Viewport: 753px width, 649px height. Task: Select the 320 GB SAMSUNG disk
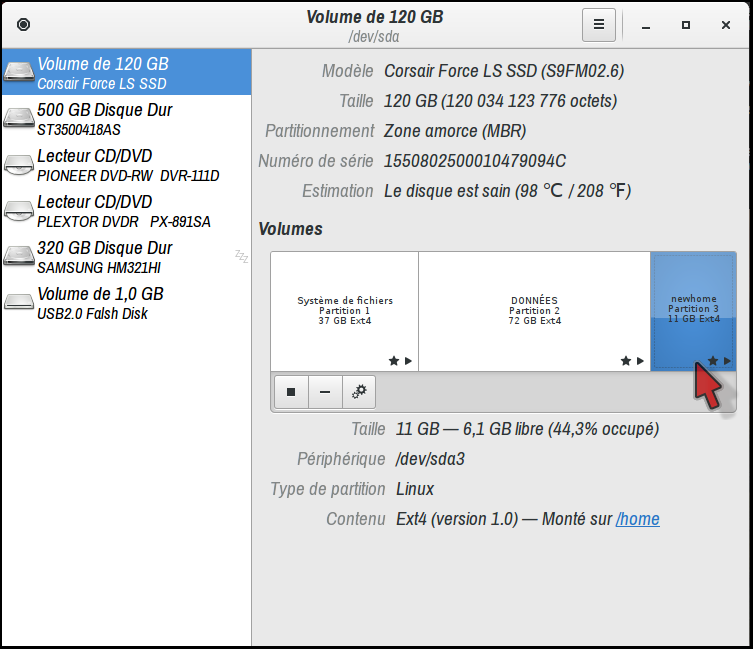[126, 257]
